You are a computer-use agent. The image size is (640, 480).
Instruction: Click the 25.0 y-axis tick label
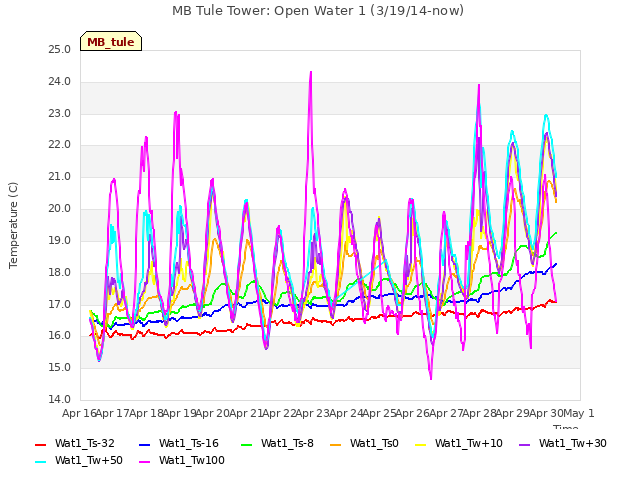click(60, 50)
